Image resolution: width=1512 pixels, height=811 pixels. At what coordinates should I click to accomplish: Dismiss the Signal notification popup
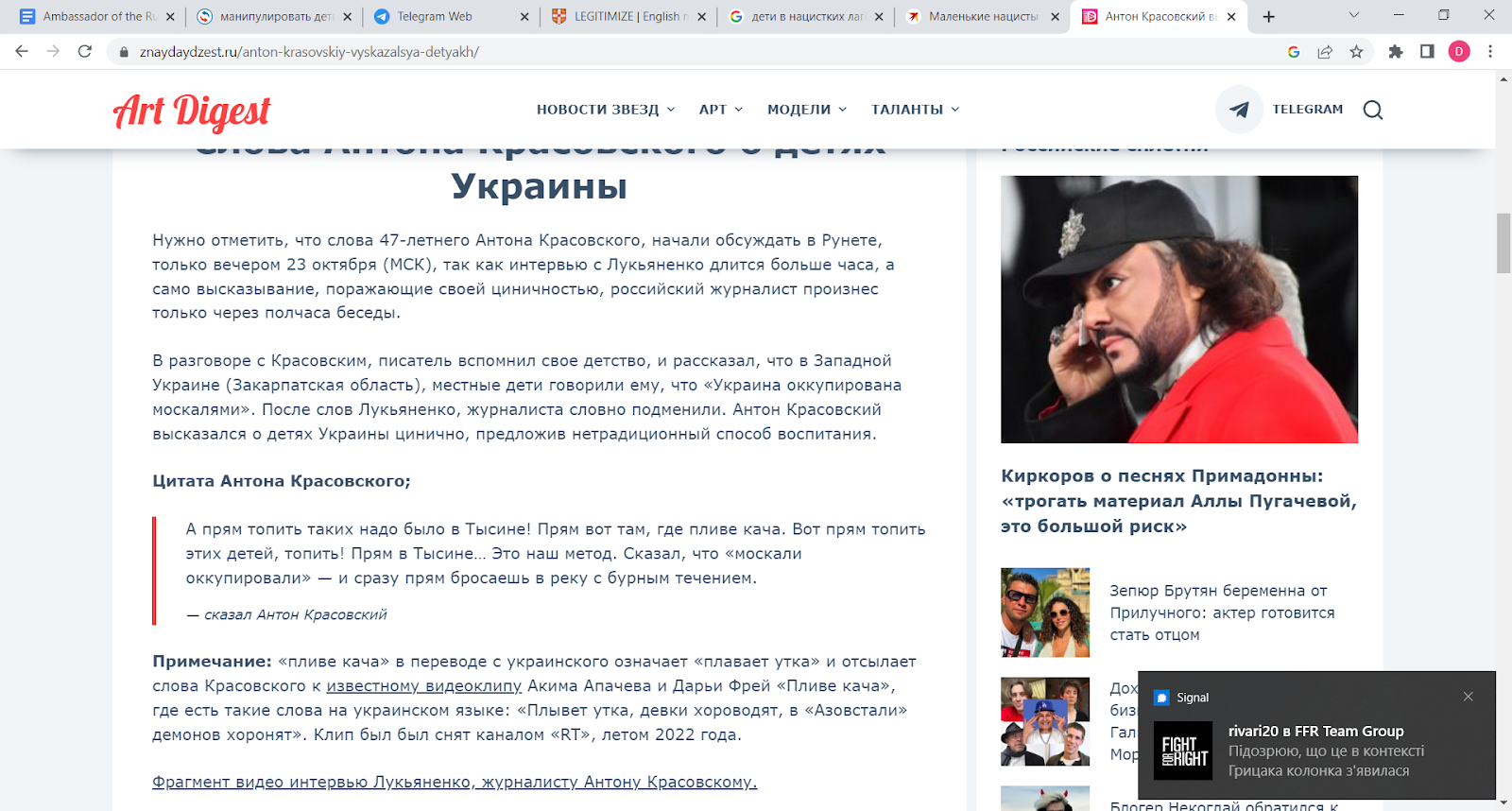1468,697
